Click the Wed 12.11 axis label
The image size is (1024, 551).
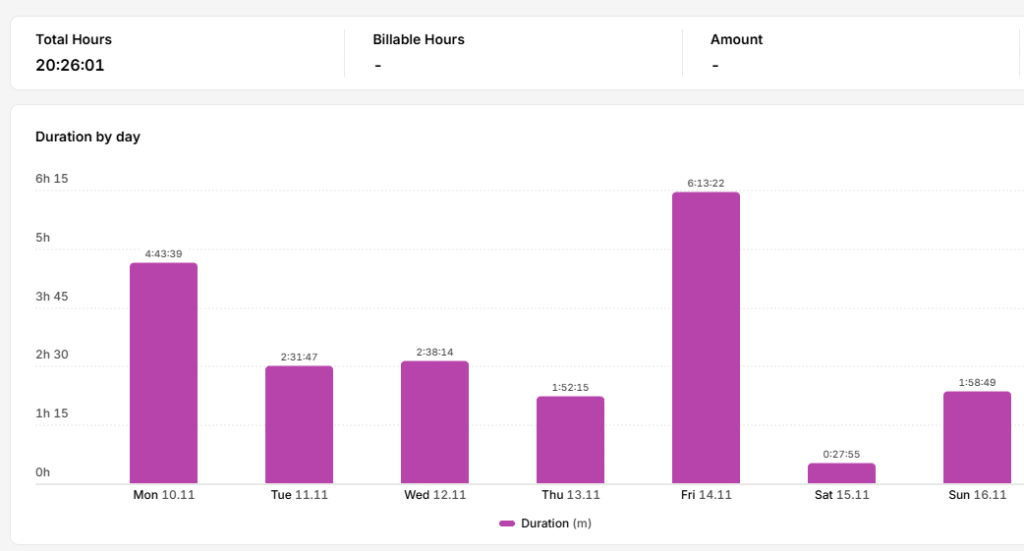[435, 495]
